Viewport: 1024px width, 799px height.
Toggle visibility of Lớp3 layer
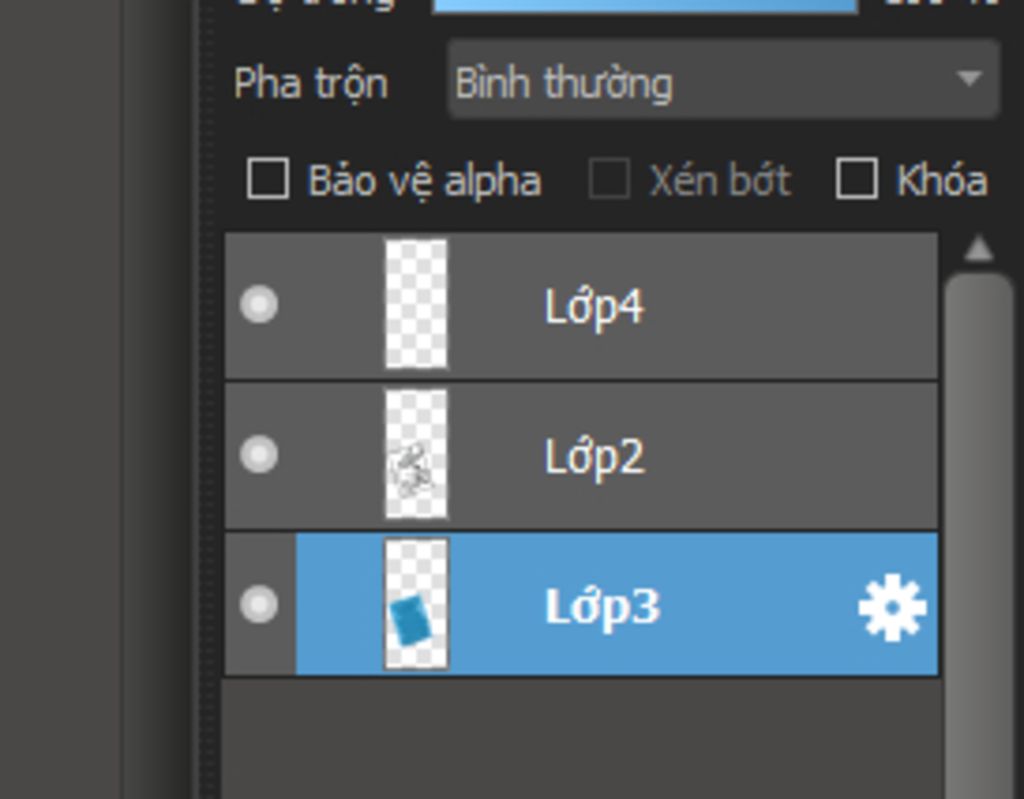click(x=259, y=604)
